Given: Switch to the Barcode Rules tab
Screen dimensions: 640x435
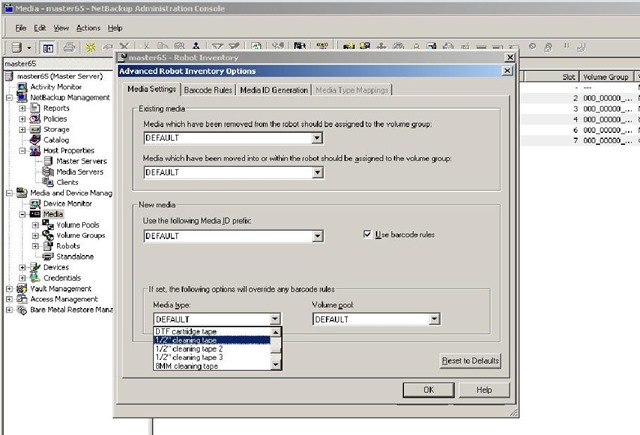Looking at the screenshot, I should [x=208, y=90].
